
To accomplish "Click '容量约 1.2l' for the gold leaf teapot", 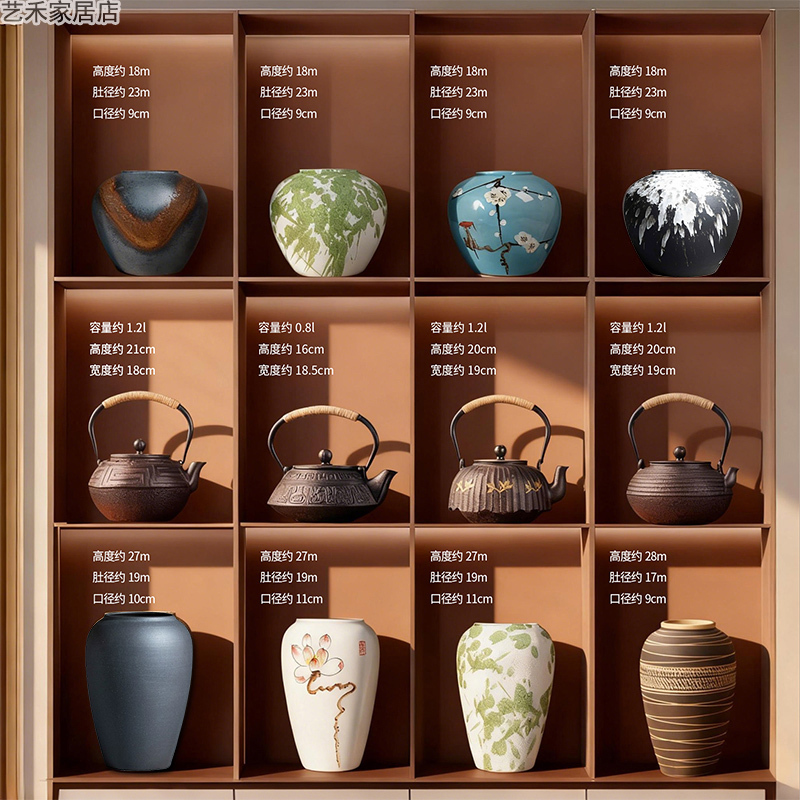I will coord(458,328).
